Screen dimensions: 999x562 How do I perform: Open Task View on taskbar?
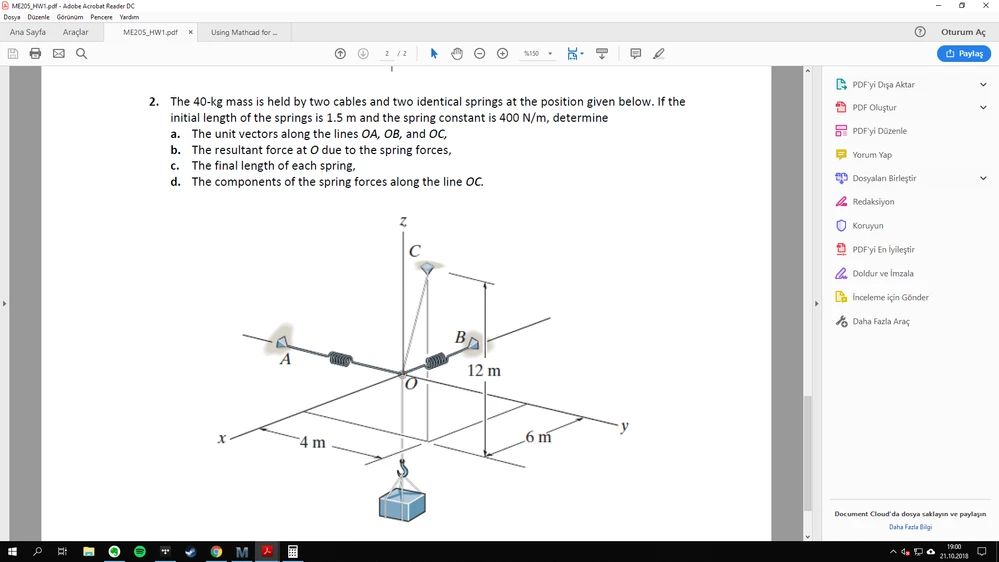(x=62, y=552)
